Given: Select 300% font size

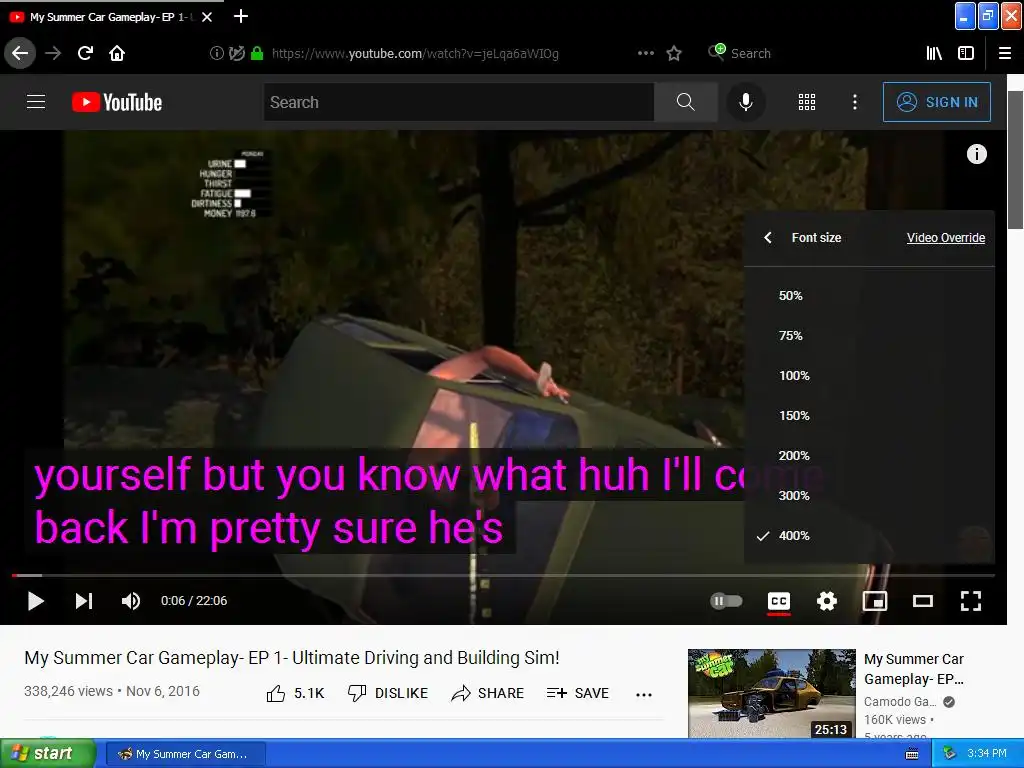Looking at the screenshot, I should point(869,495).
